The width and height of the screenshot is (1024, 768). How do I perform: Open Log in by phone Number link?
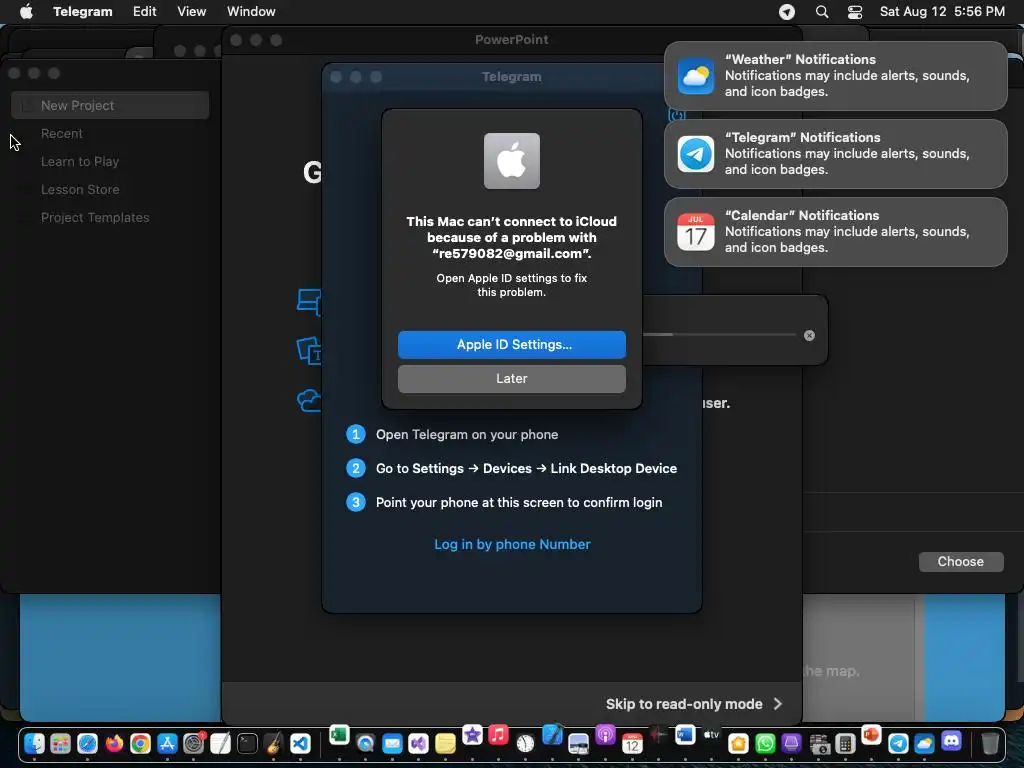point(512,544)
